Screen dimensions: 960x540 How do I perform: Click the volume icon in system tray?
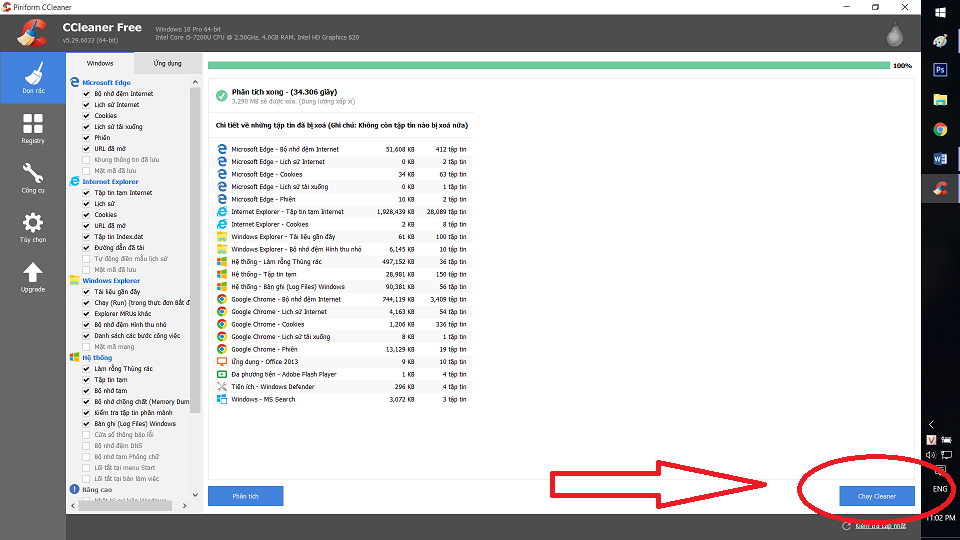(x=931, y=455)
